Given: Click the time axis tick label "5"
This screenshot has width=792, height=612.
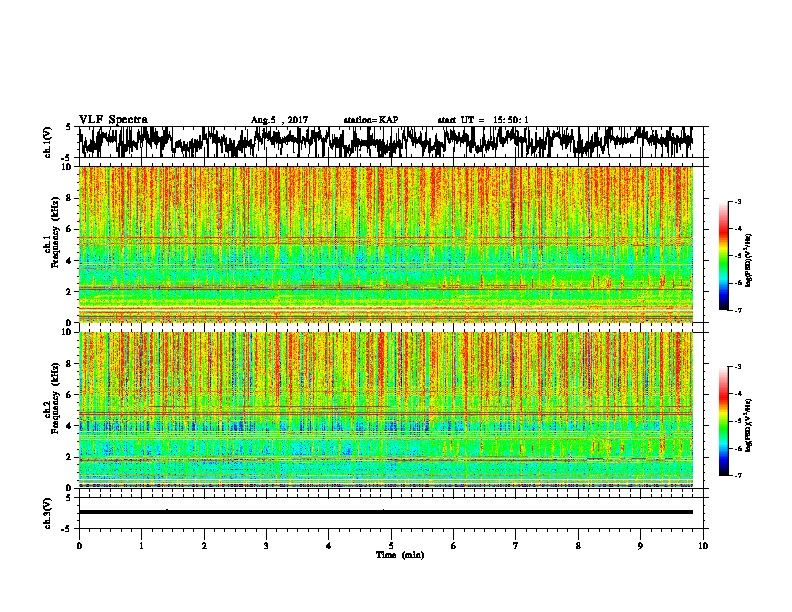Looking at the screenshot, I should pos(391,546).
